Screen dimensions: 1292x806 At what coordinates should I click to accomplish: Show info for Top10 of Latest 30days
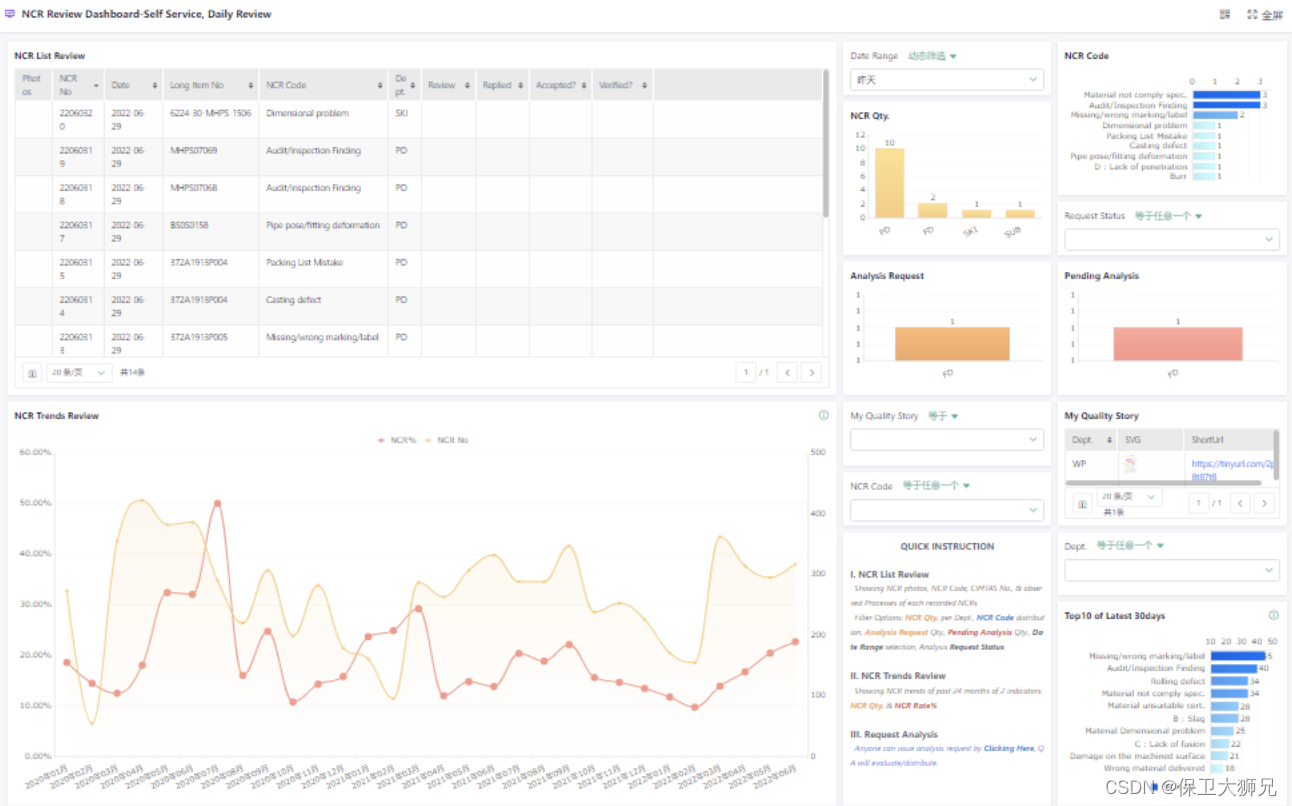[1274, 615]
